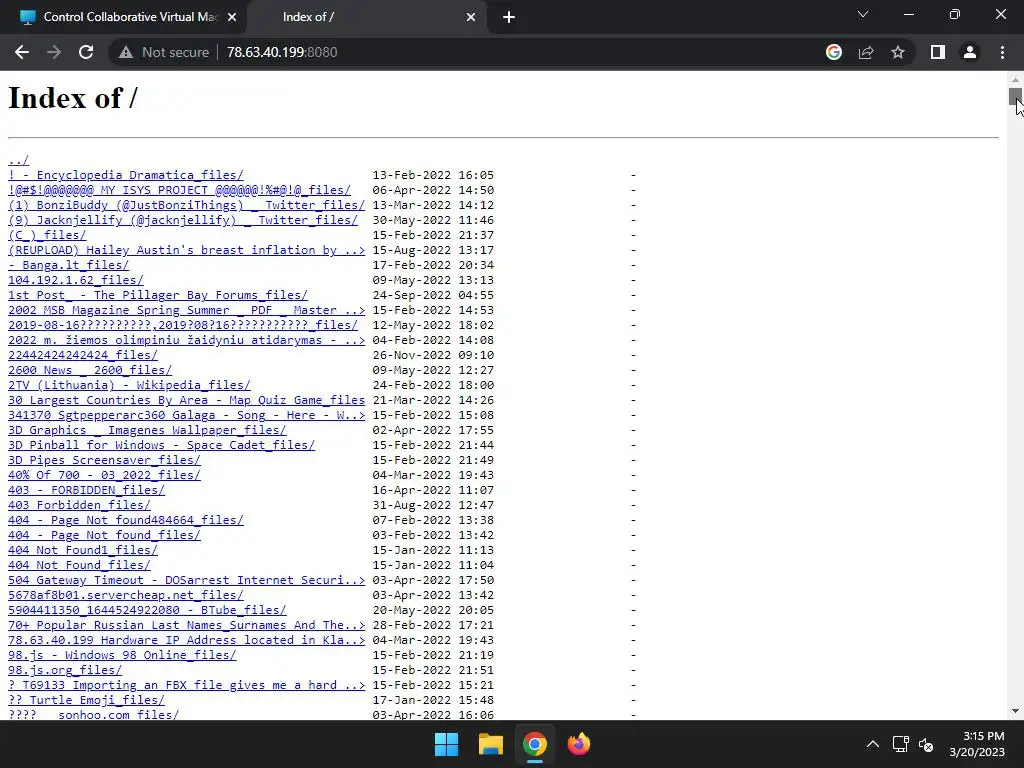
Task: Open 98.js - Windows 98 Online_files link
Action: (122, 656)
